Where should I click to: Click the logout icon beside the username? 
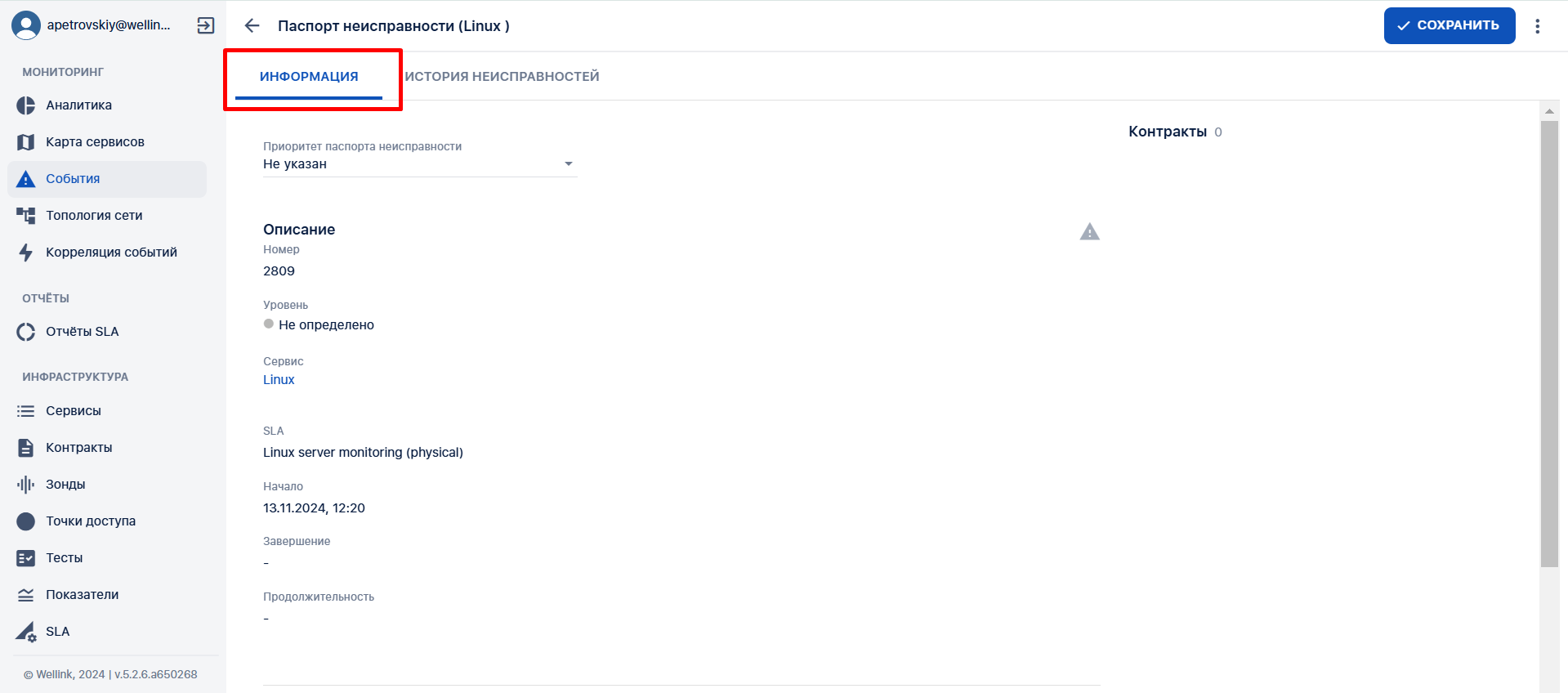coord(206,25)
